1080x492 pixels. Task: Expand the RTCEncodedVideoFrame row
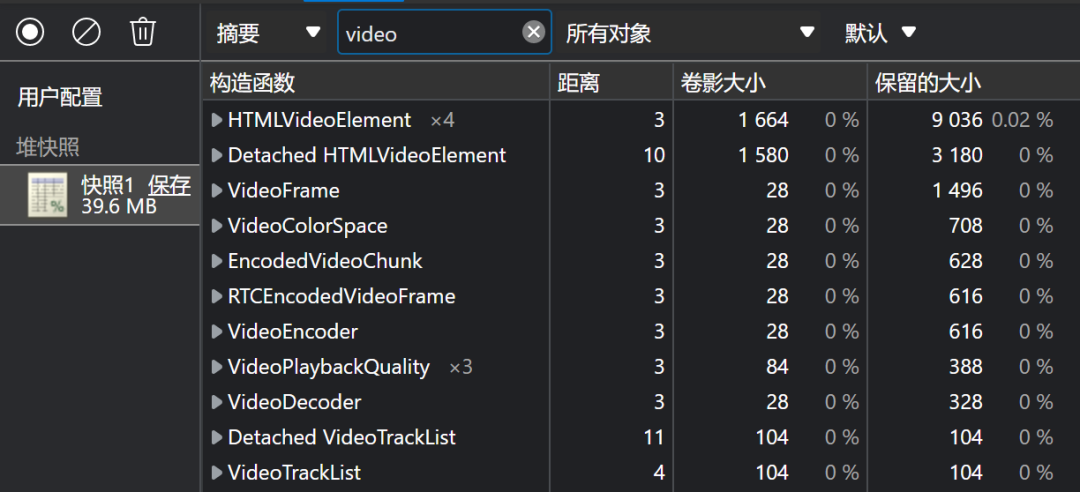click(217, 296)
